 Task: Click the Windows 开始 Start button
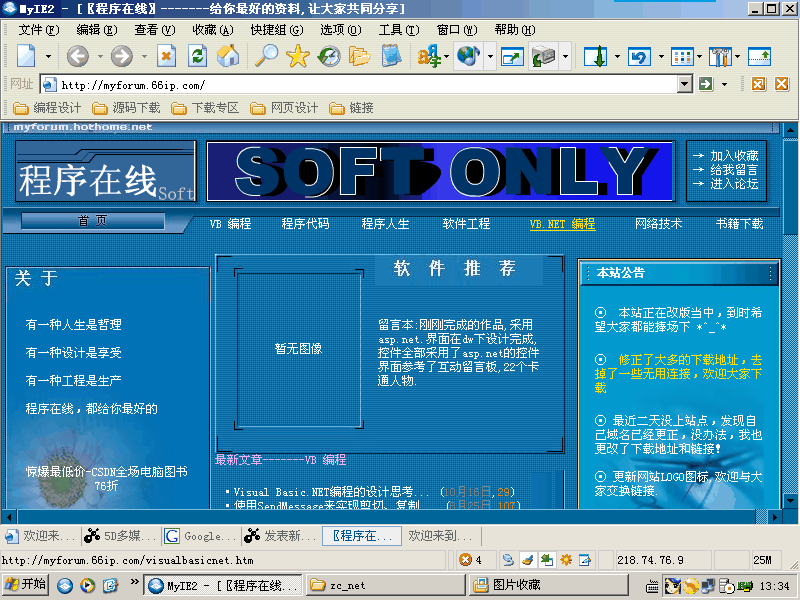(x=26, y=585)
